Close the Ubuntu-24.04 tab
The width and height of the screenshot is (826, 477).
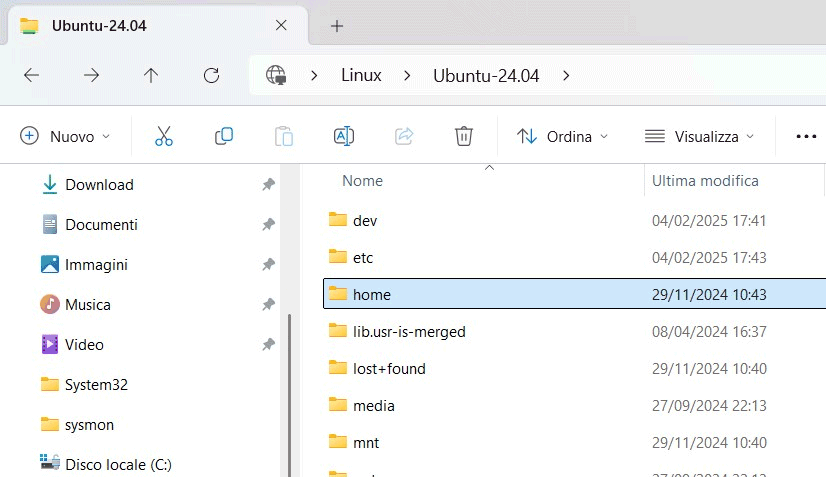[281, 25]
